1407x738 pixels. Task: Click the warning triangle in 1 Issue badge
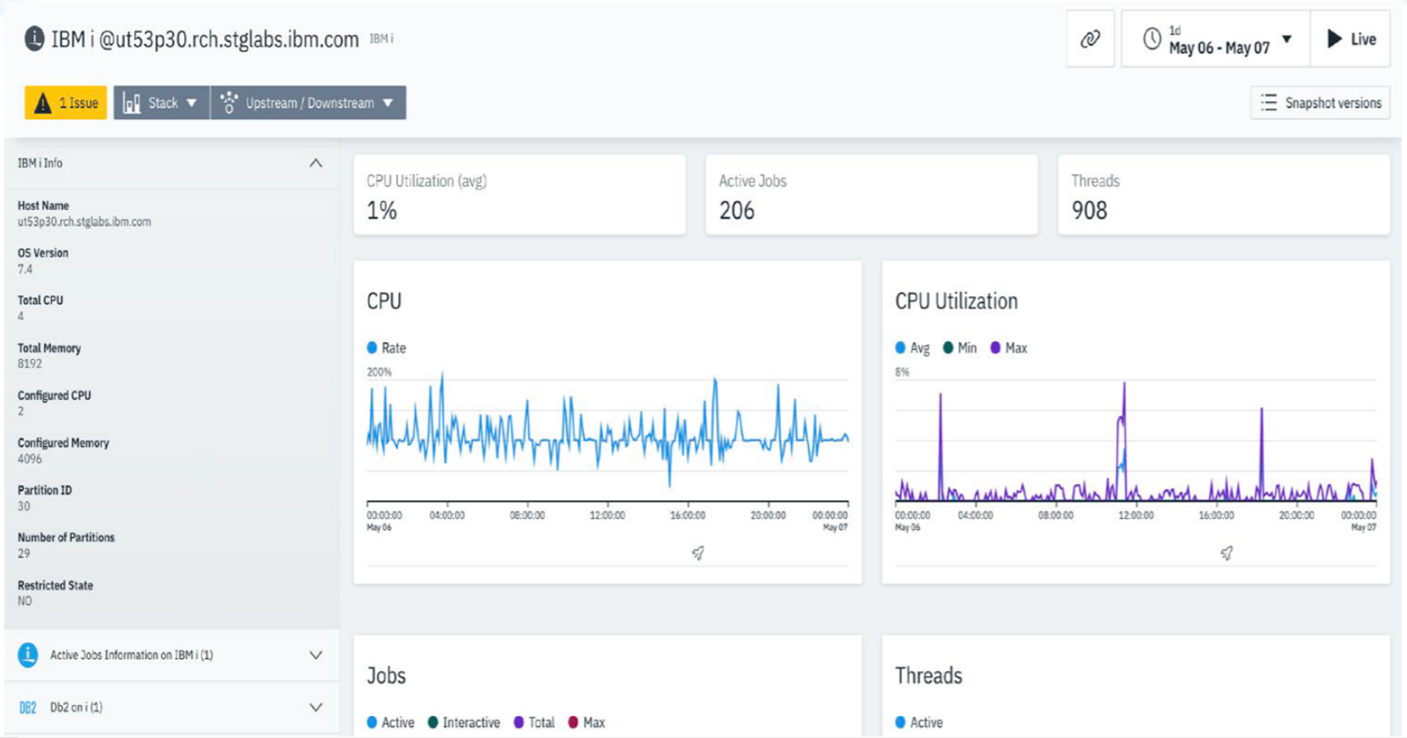[43, 103]
